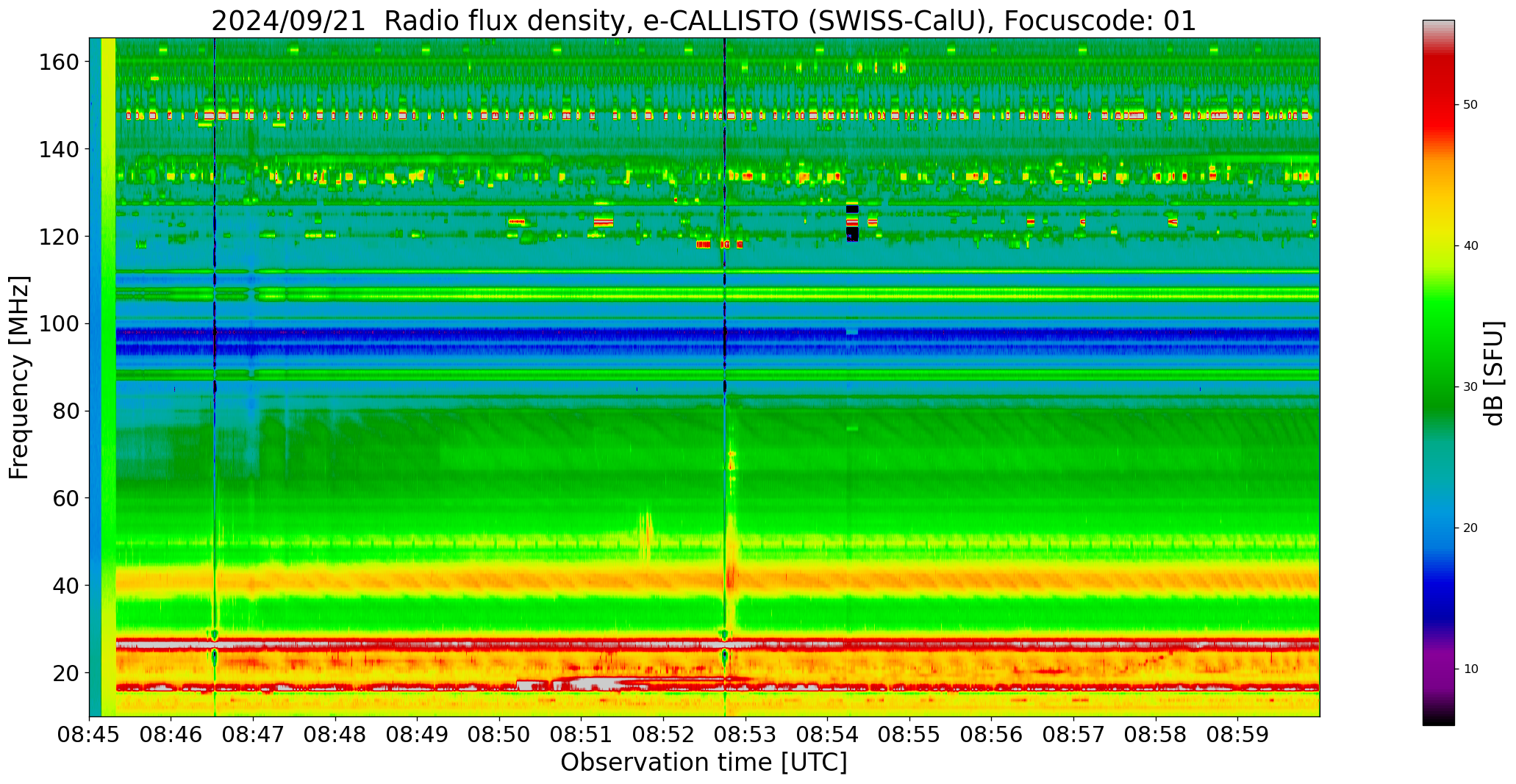Image resolution: width=1516 pixels, height=784 pixels.
Task: Click the 08:56 time tick label
Action: (x=992, y=735)
